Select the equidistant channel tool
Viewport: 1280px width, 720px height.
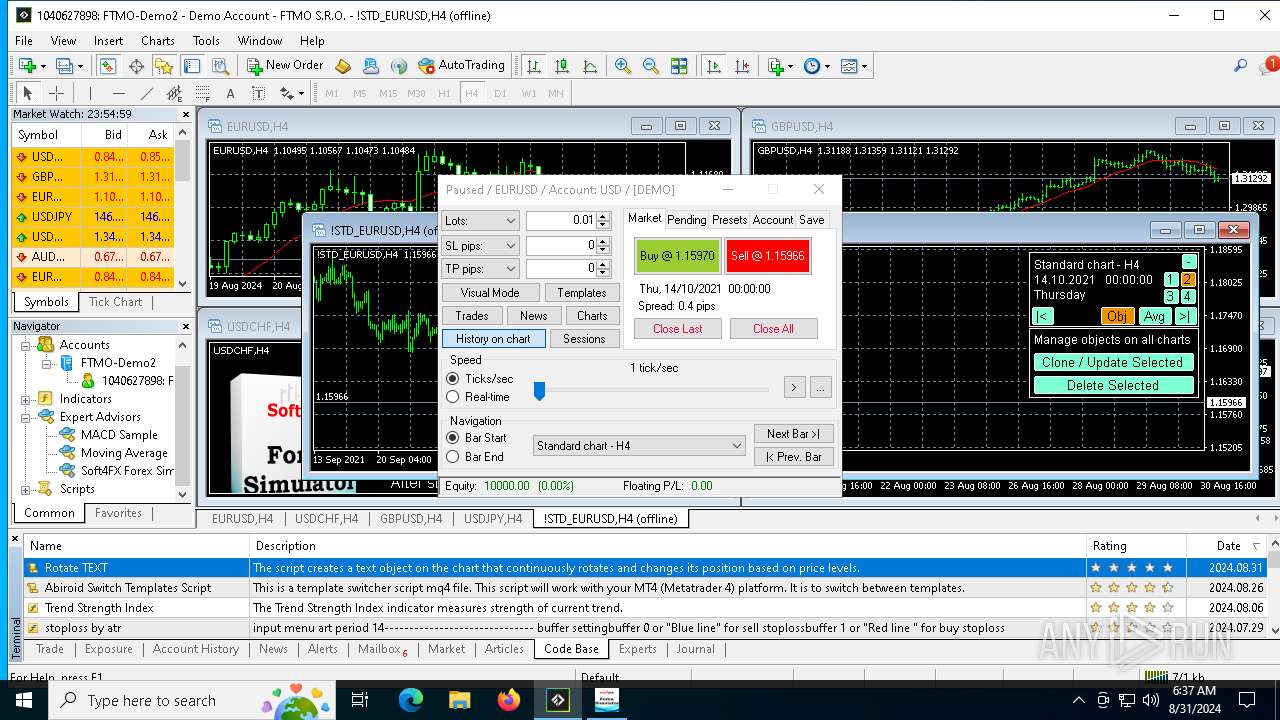[174, 93]
